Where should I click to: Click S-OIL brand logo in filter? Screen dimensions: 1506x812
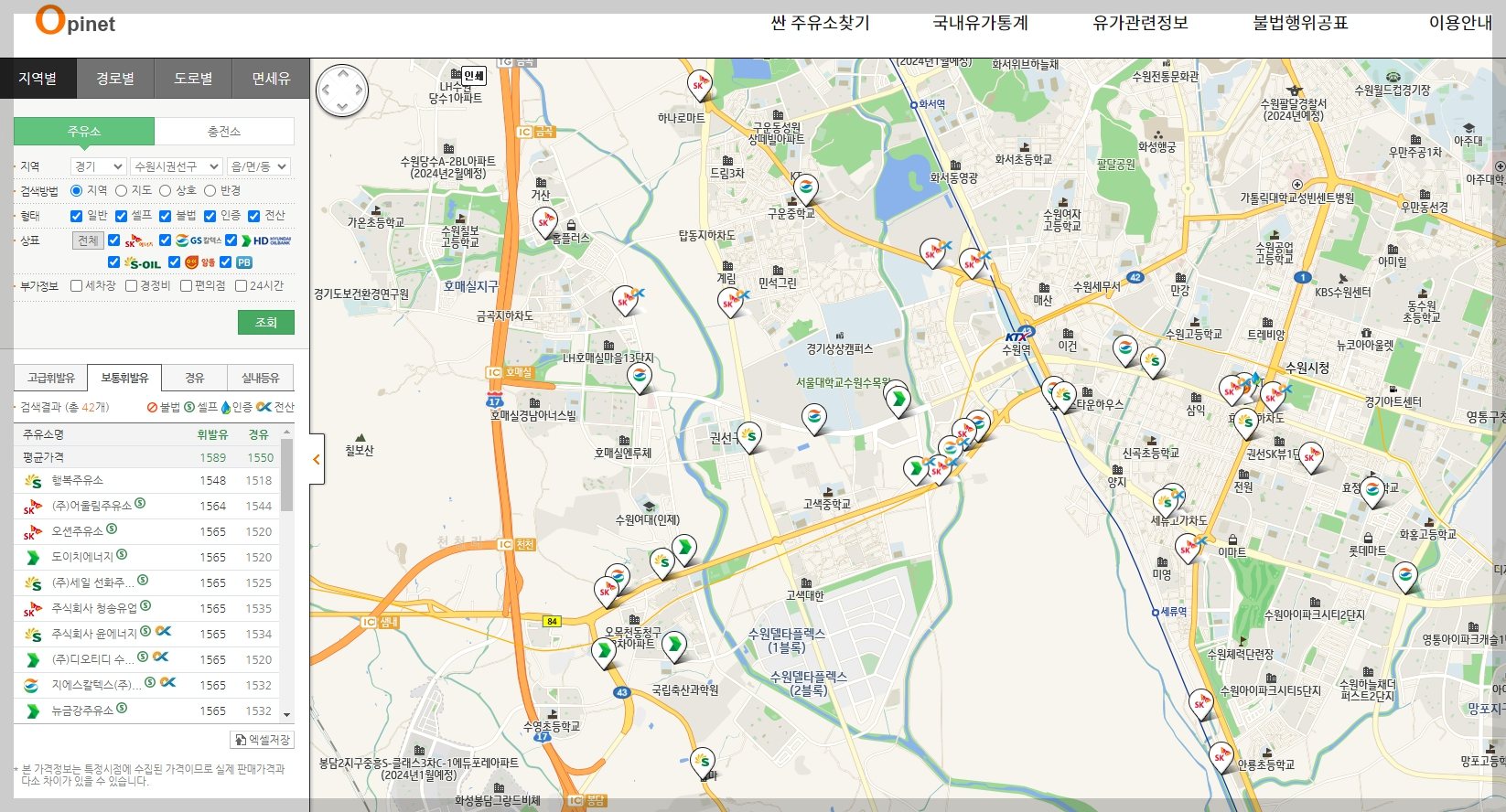[143, 262]
